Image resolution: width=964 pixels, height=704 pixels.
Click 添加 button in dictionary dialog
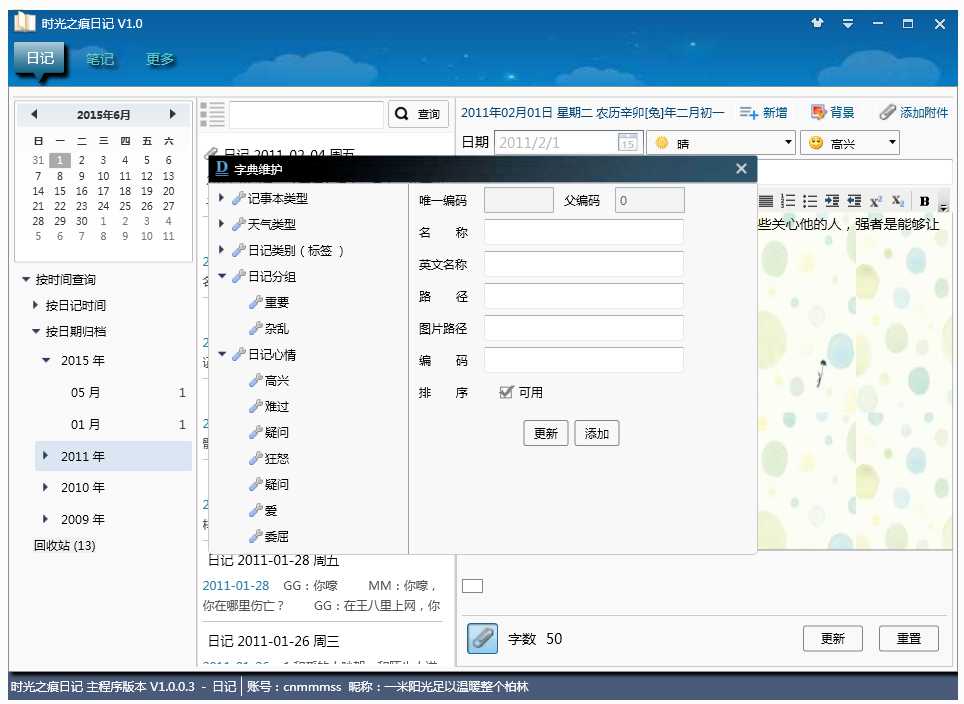596,433
